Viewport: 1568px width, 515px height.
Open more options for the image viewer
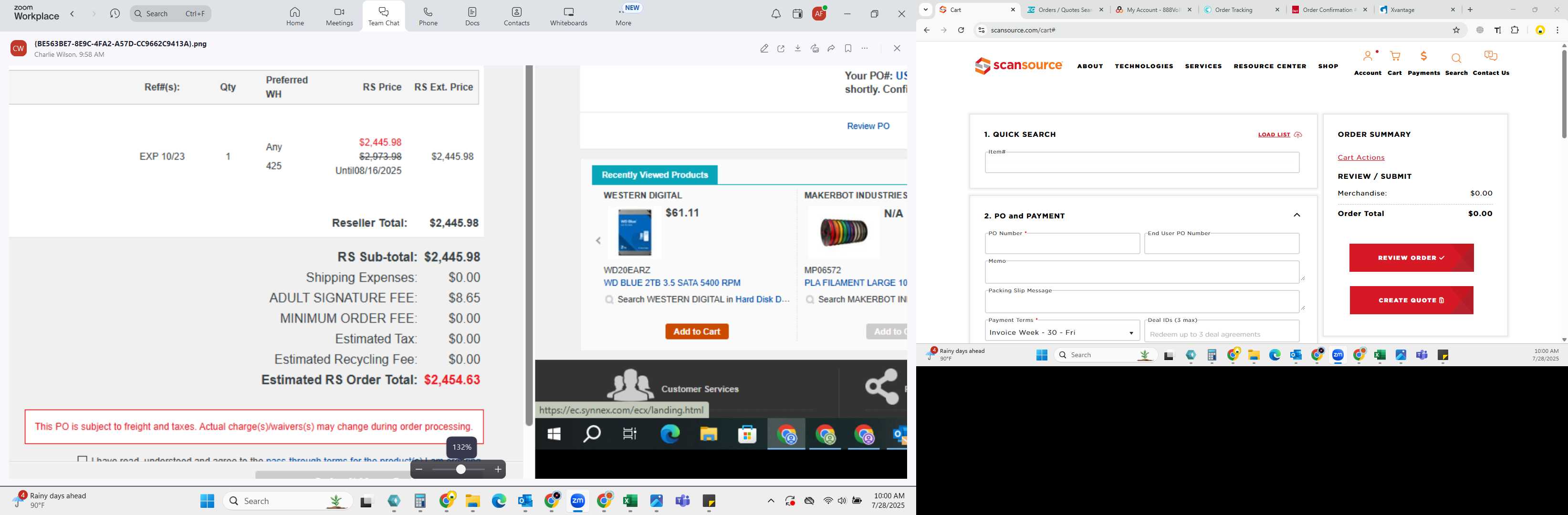coord(865,49)
